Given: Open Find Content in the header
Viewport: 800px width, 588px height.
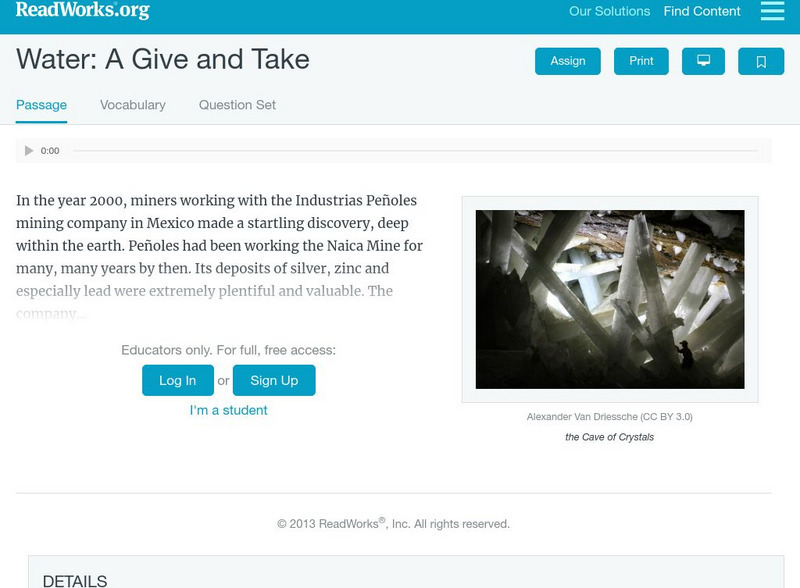Looking at the screenshot, I should click(x=702, y=12).
